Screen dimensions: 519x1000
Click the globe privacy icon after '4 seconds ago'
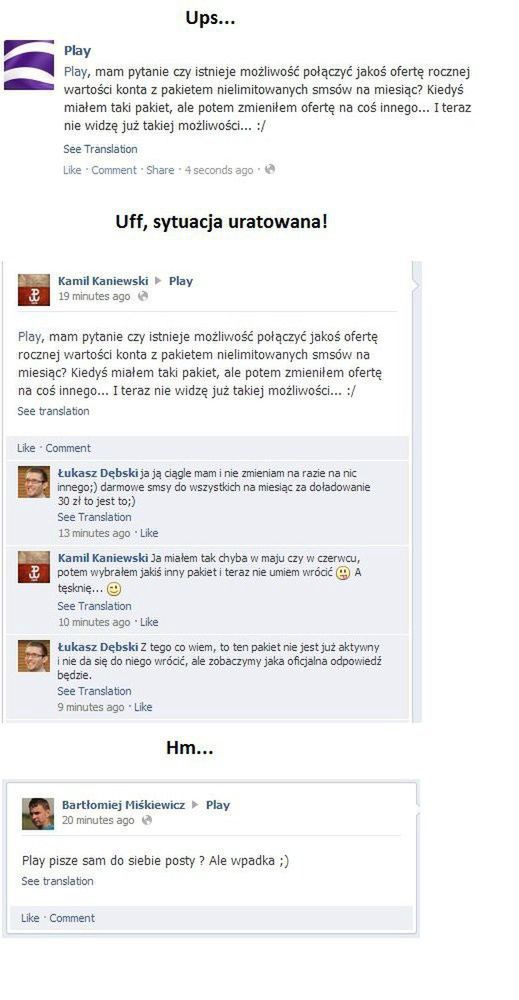pyautogui.click(x=270, y=170)
